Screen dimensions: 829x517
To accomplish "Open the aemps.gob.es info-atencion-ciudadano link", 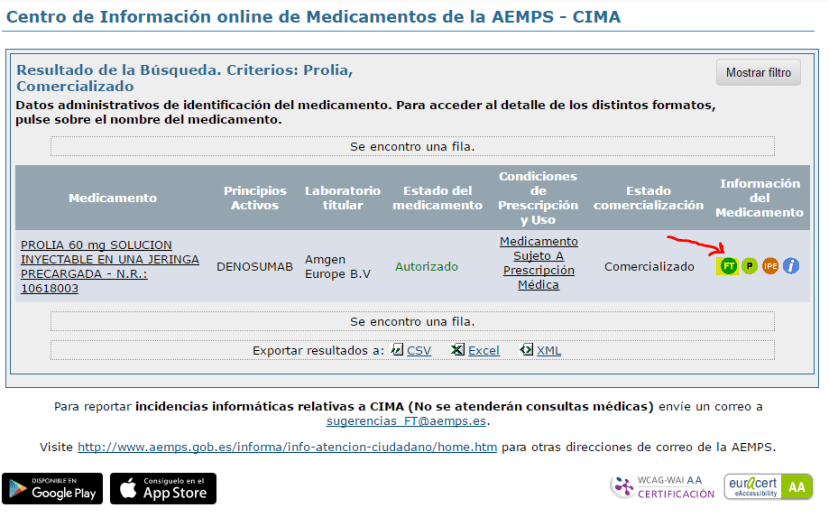I will (287, 447).
